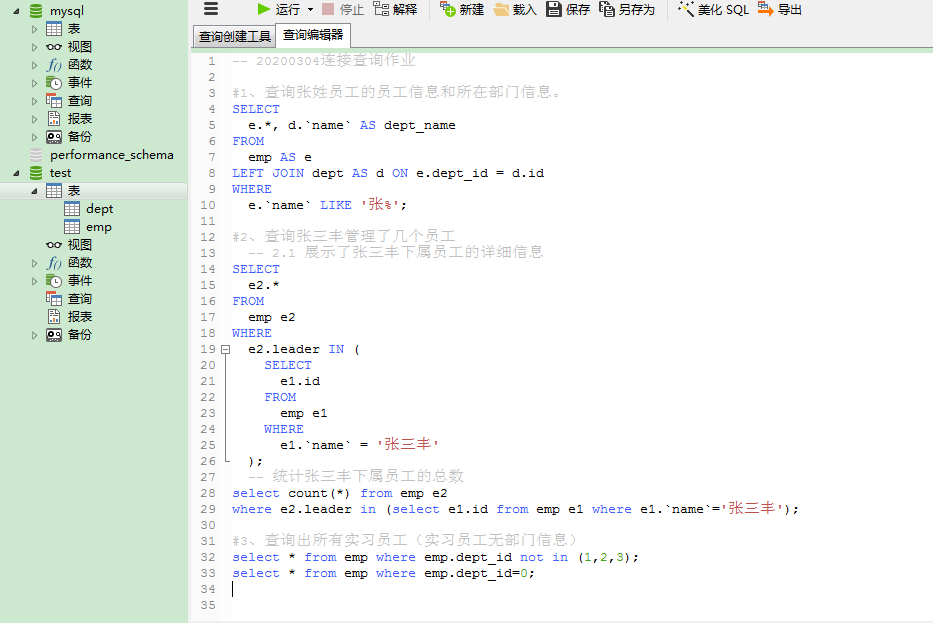Click the Load (载入) folder icon
The image size is (933, 623).
[502, 10]
